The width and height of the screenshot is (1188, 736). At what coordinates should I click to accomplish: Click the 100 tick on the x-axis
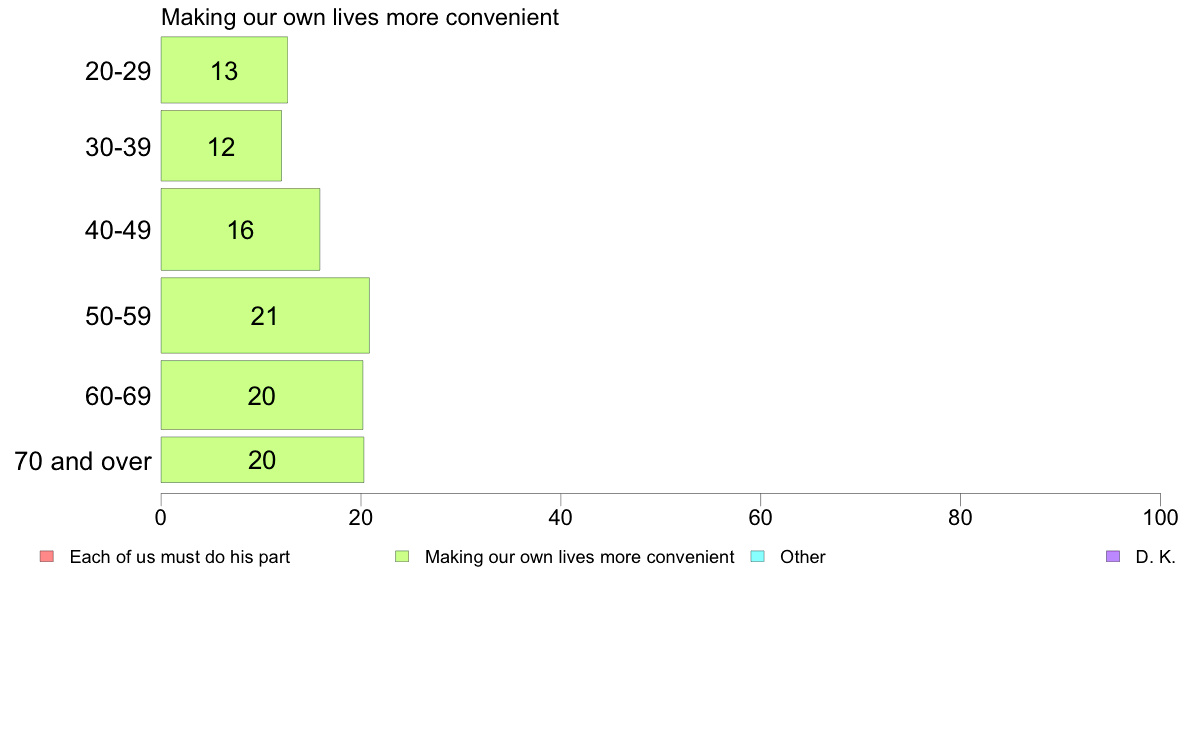(1160, 518)
